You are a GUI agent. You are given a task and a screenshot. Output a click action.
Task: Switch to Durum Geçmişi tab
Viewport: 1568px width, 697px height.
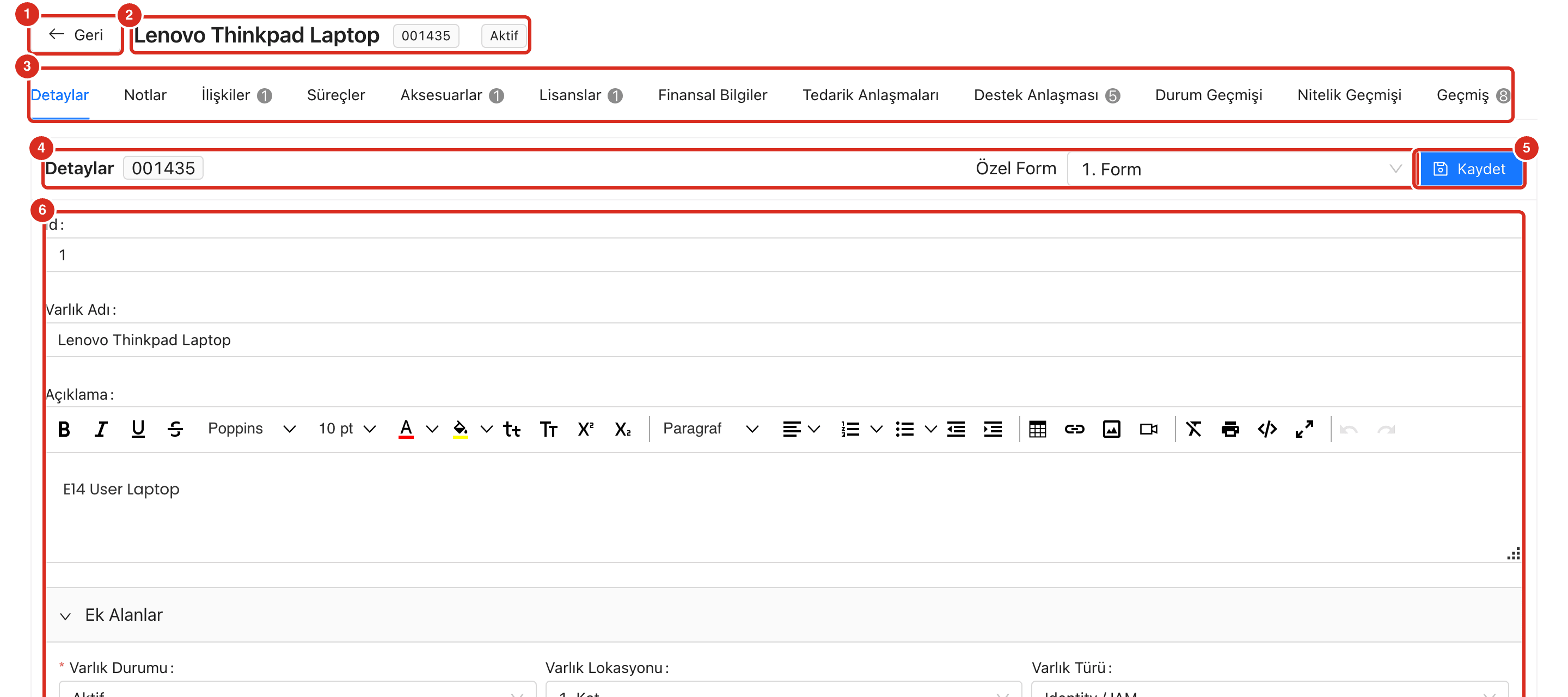(1208, 96)
